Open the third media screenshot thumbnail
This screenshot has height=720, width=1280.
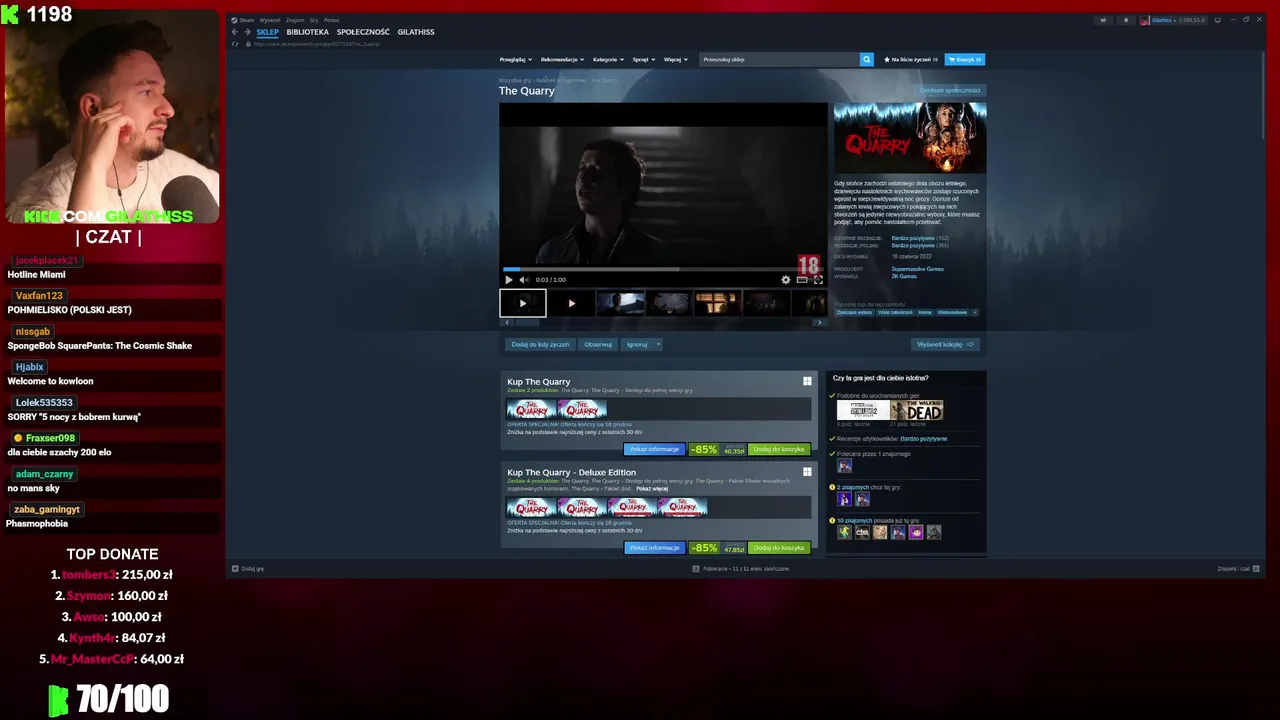click(x=620, y=303)
